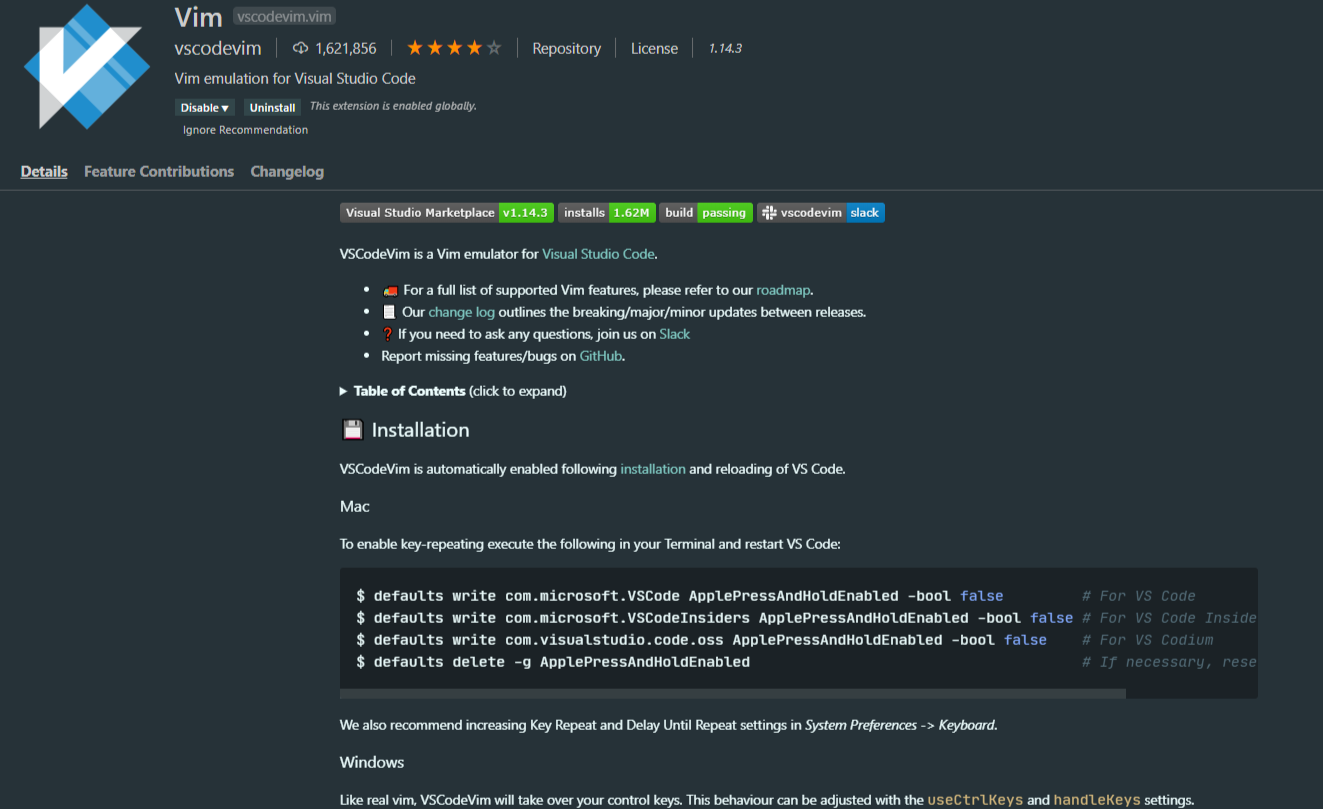Click the installs 1.62M badge
1323x809 pixels.
click(x=606, y=212)
